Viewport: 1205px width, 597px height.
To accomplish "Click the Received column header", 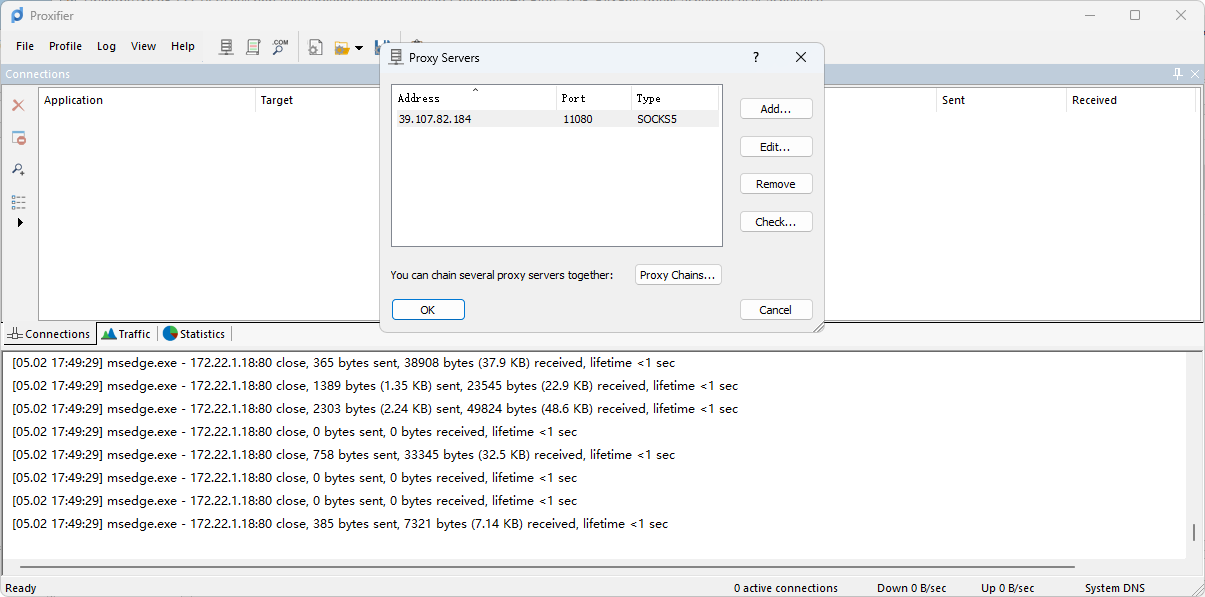I will tap(1131, 100).
